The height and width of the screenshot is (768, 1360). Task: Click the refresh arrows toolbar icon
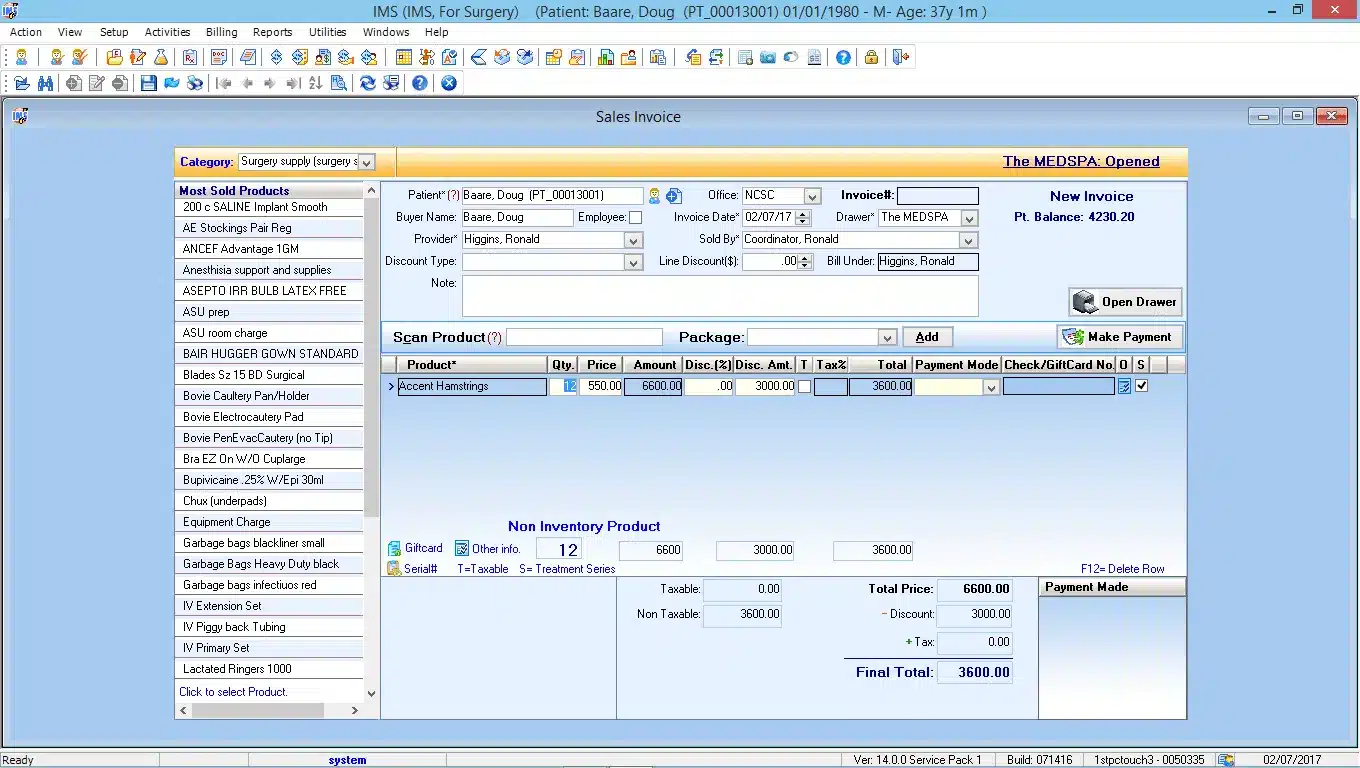(368, 84)
